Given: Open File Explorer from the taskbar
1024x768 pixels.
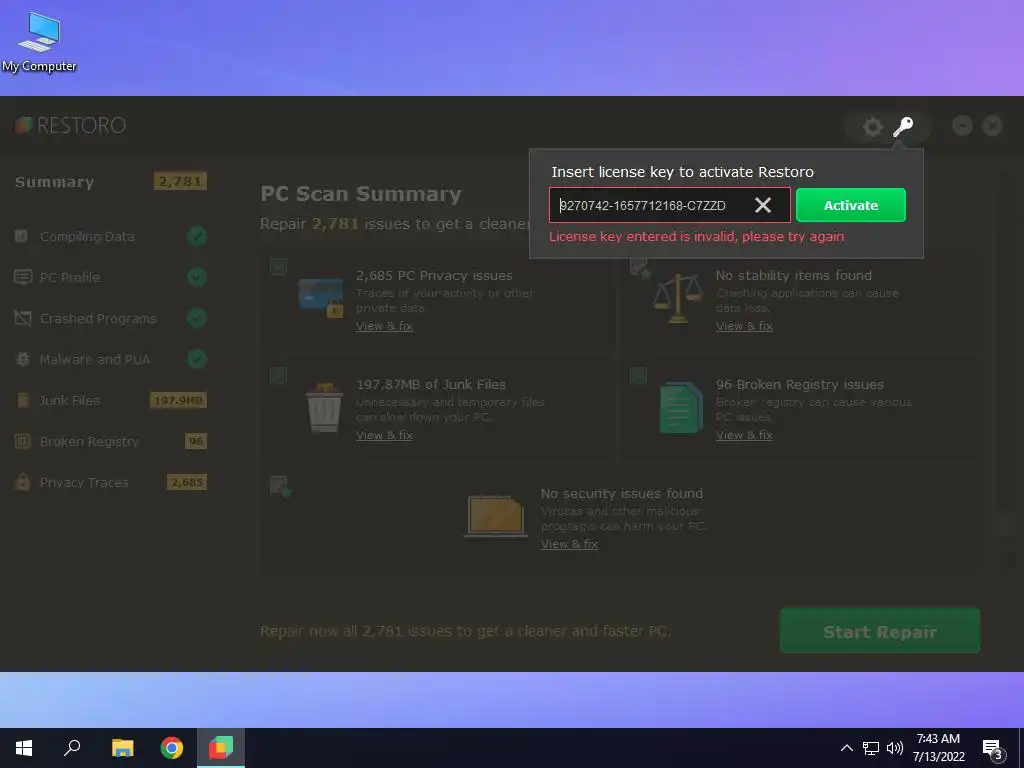Looking at the screenshot, I should click(x=122, y=748).
